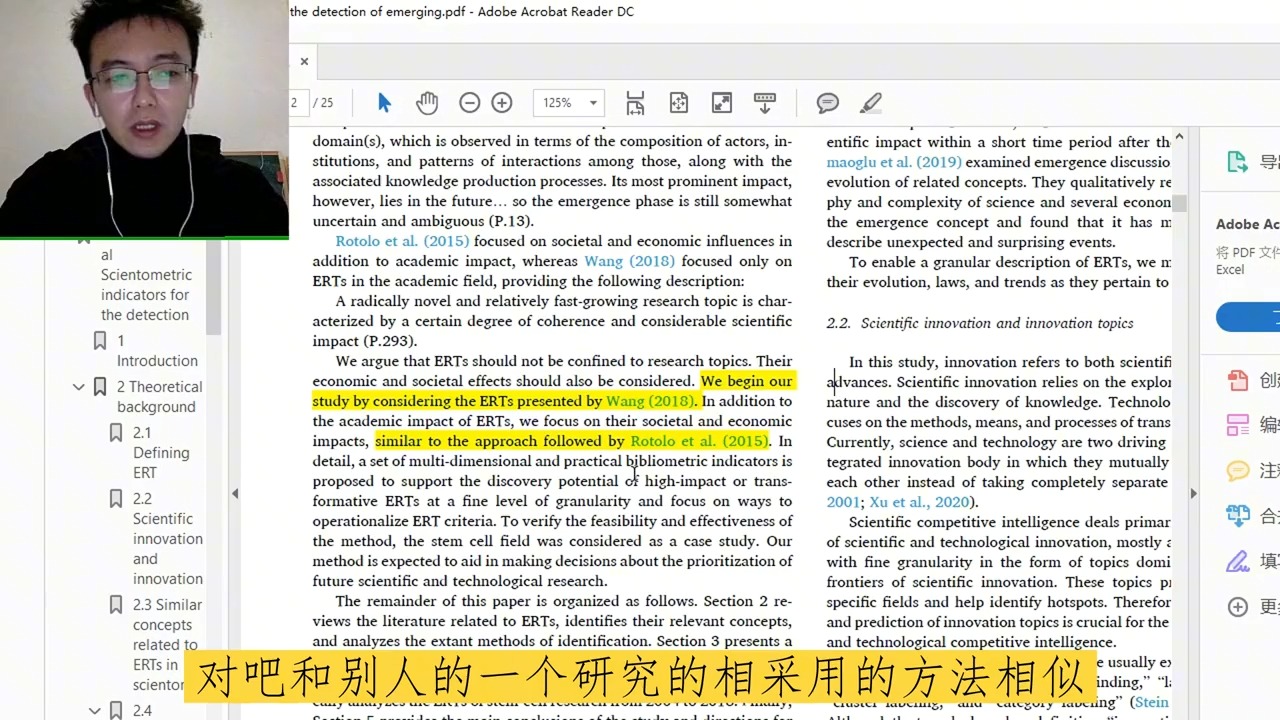Follow 'Stein' citation link at bottom right

1152,702
